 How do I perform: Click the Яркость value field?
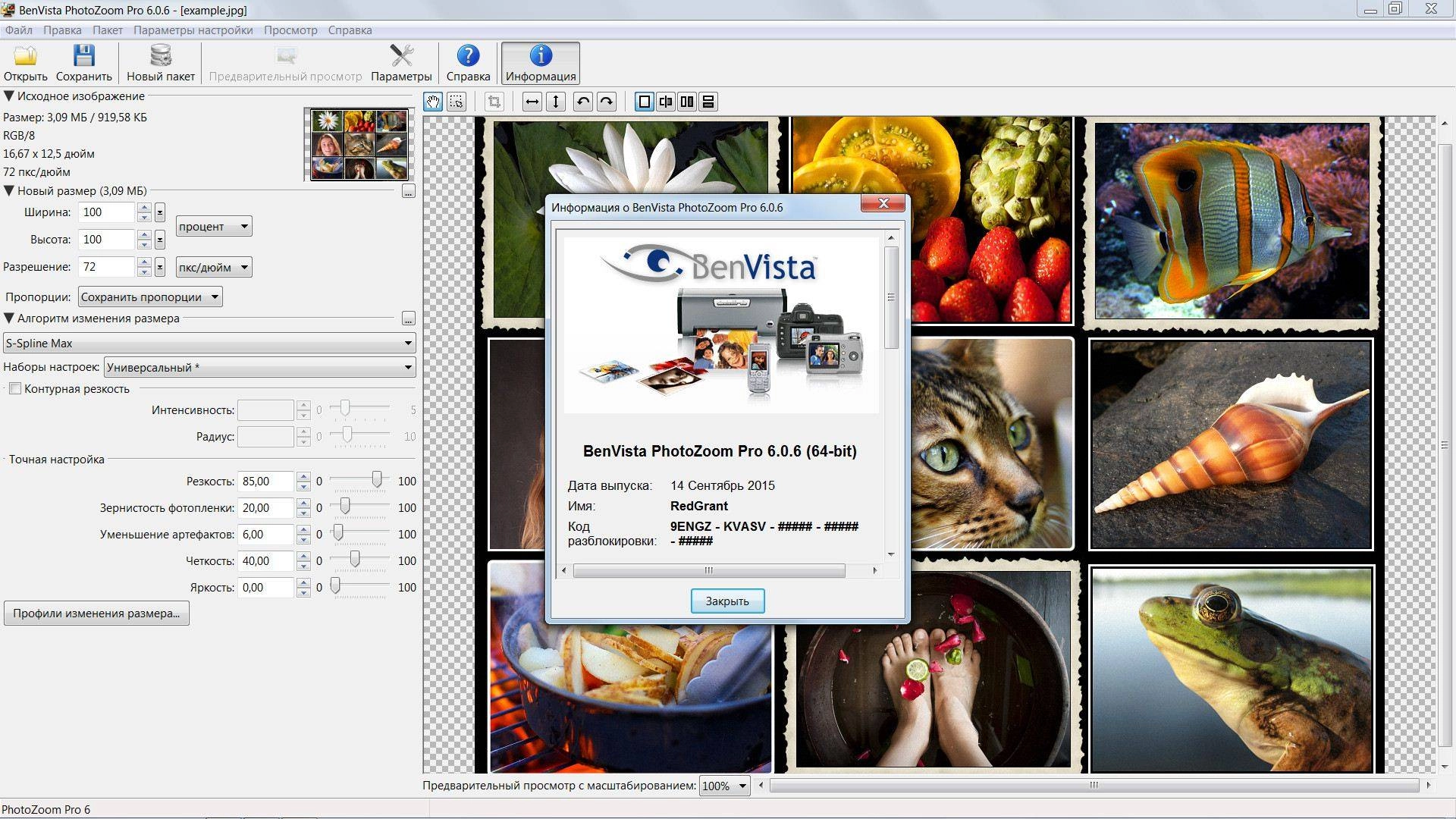pyautogui.click(x=265, y=588)
